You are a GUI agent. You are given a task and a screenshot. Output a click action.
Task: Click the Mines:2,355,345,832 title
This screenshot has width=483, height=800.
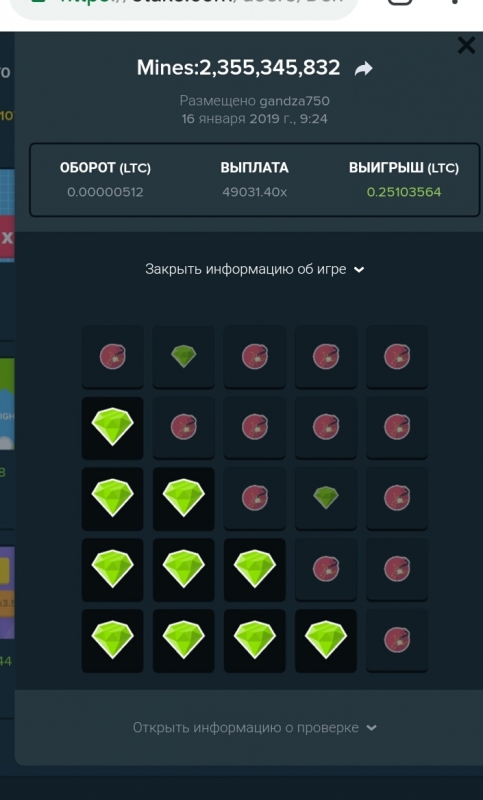click(x=238, y=67)
